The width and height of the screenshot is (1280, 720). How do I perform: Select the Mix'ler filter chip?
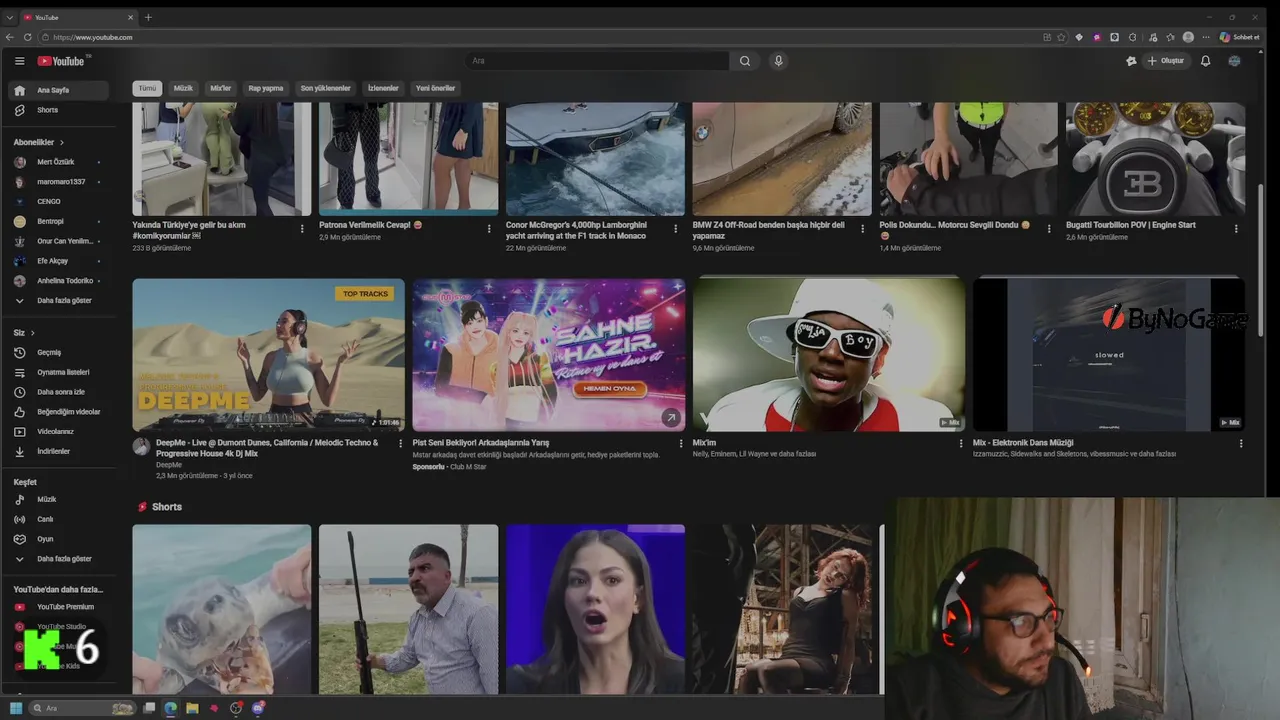[220, 88]
